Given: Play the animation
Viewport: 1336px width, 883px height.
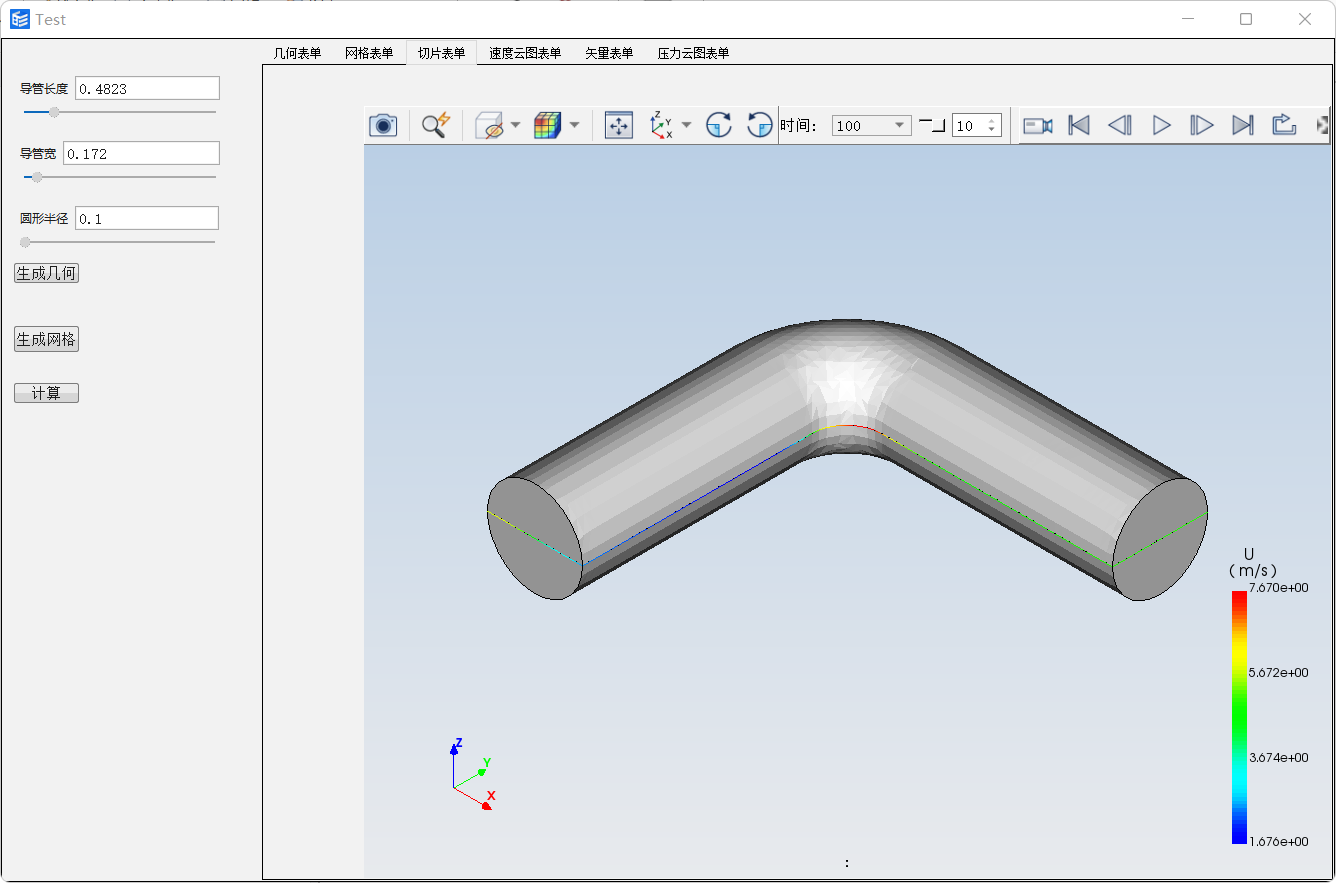Looking at the screenshot, I should pyautogui.click(x=1161, y=125).
